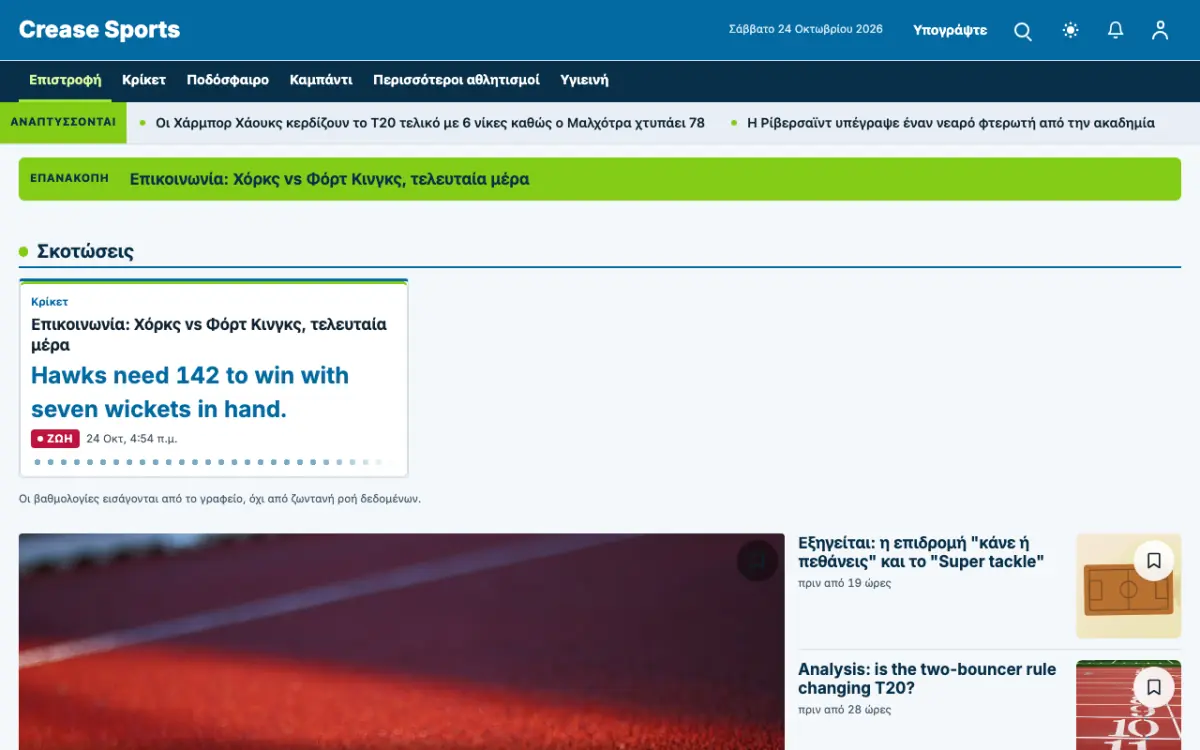Image resolution: width=1200 pixels, height=750 pixels.
Task: Open the live card title Χόρκς vs Φόρτ Κινγκς
Action: pyautogui.click(x=209, y=334)
